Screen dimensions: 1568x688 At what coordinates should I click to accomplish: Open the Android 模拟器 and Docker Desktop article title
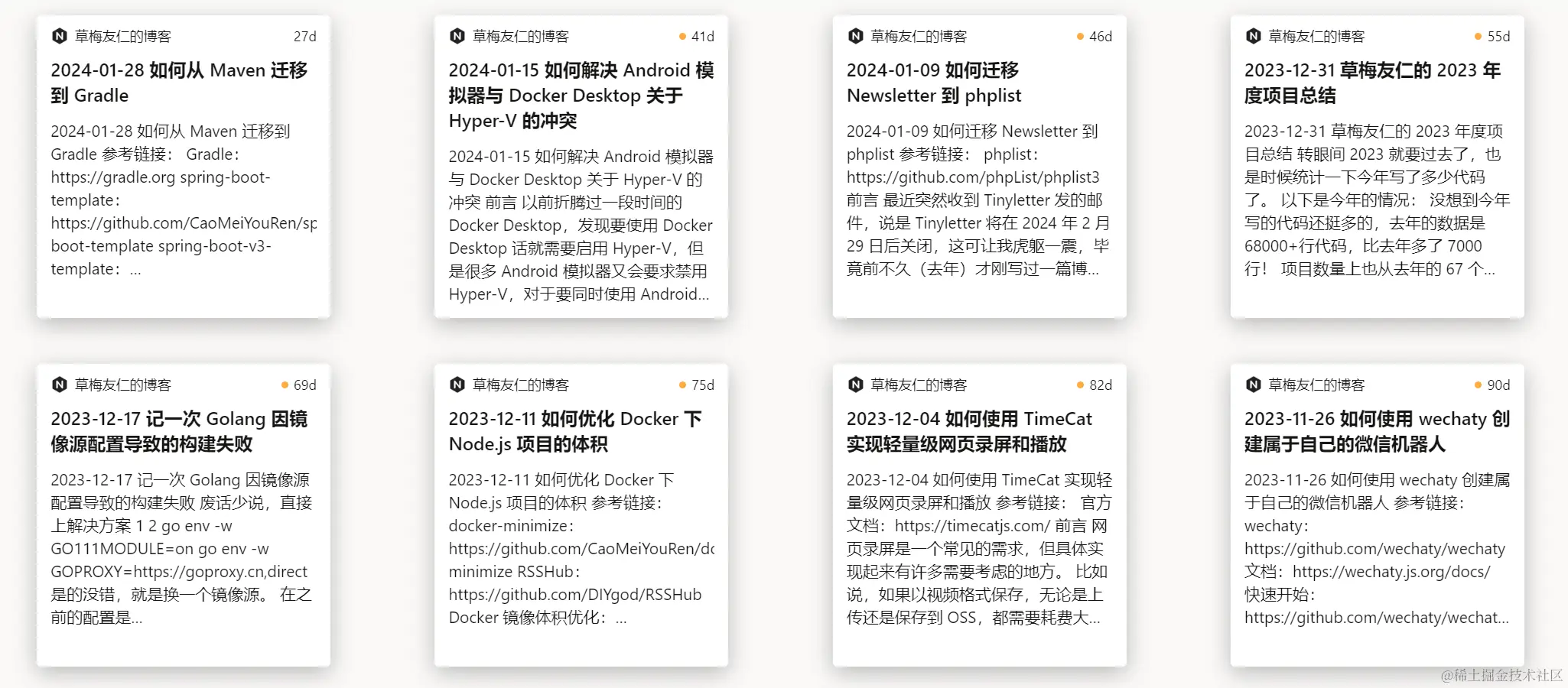coord(581,96)
